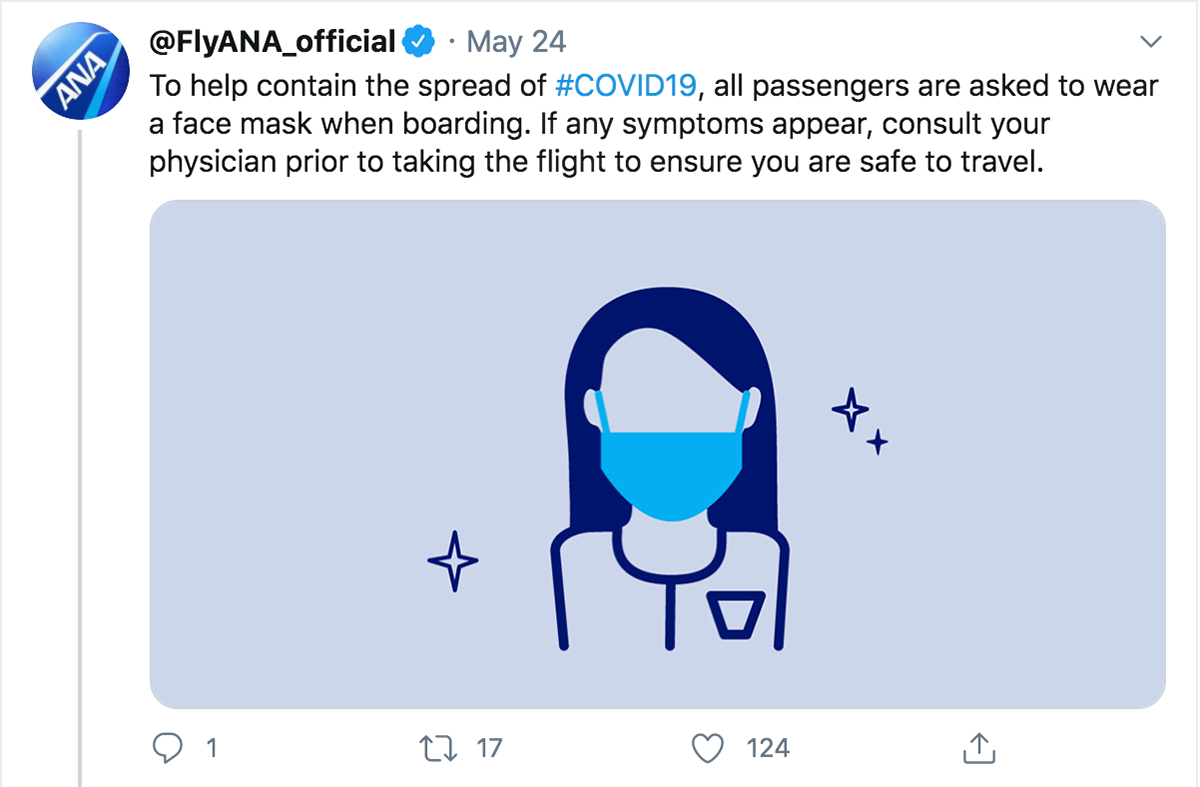Open the #COVID19 hashtag link
The height and width of the screenshot is (787, 1200).
click(625, 85)
